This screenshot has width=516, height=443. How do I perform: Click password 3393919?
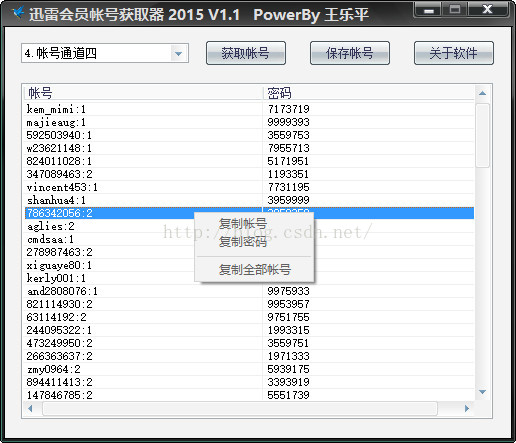coord(288,382)
